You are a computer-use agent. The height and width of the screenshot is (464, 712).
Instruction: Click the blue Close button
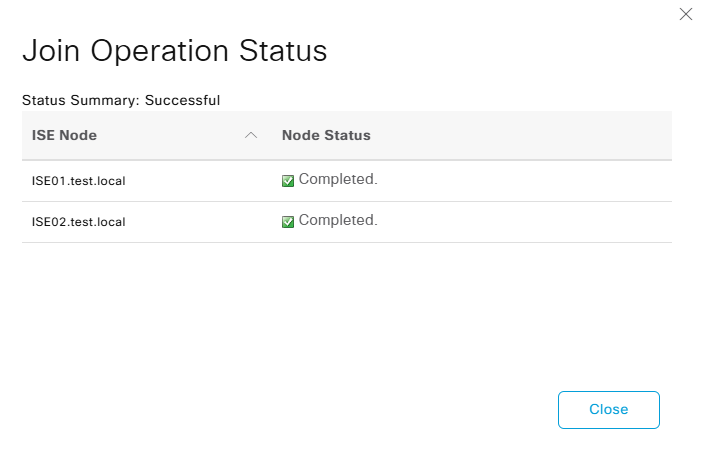click(608, 410)
